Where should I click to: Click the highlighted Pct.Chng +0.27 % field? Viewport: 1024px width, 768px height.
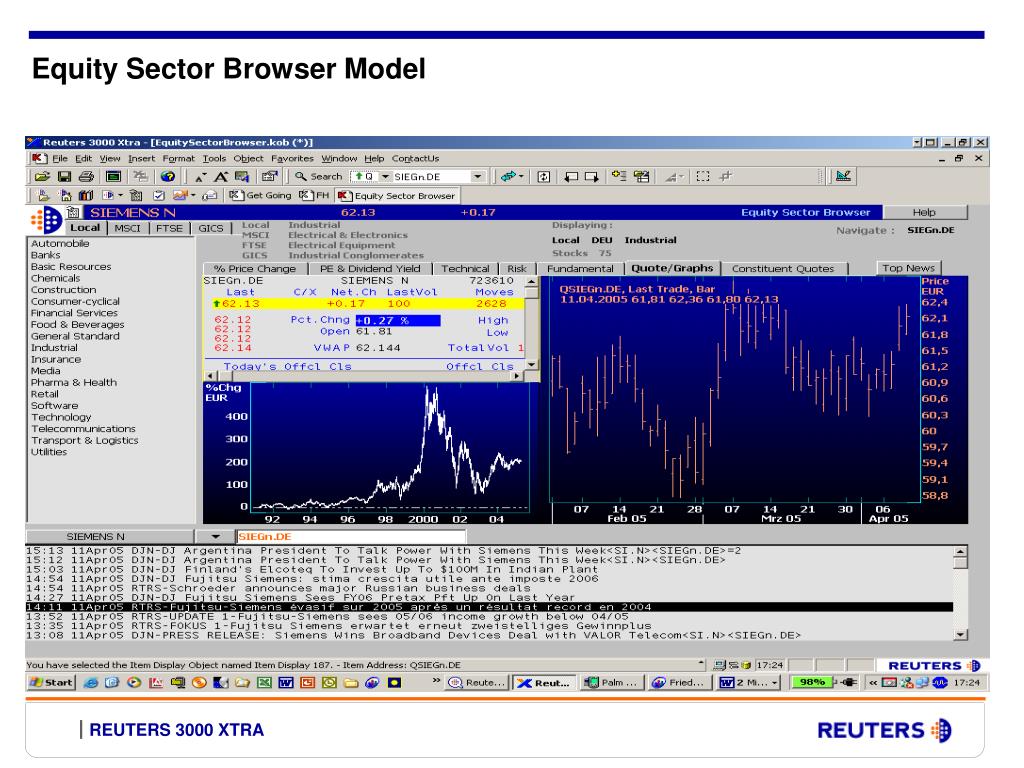pos(398,321)
